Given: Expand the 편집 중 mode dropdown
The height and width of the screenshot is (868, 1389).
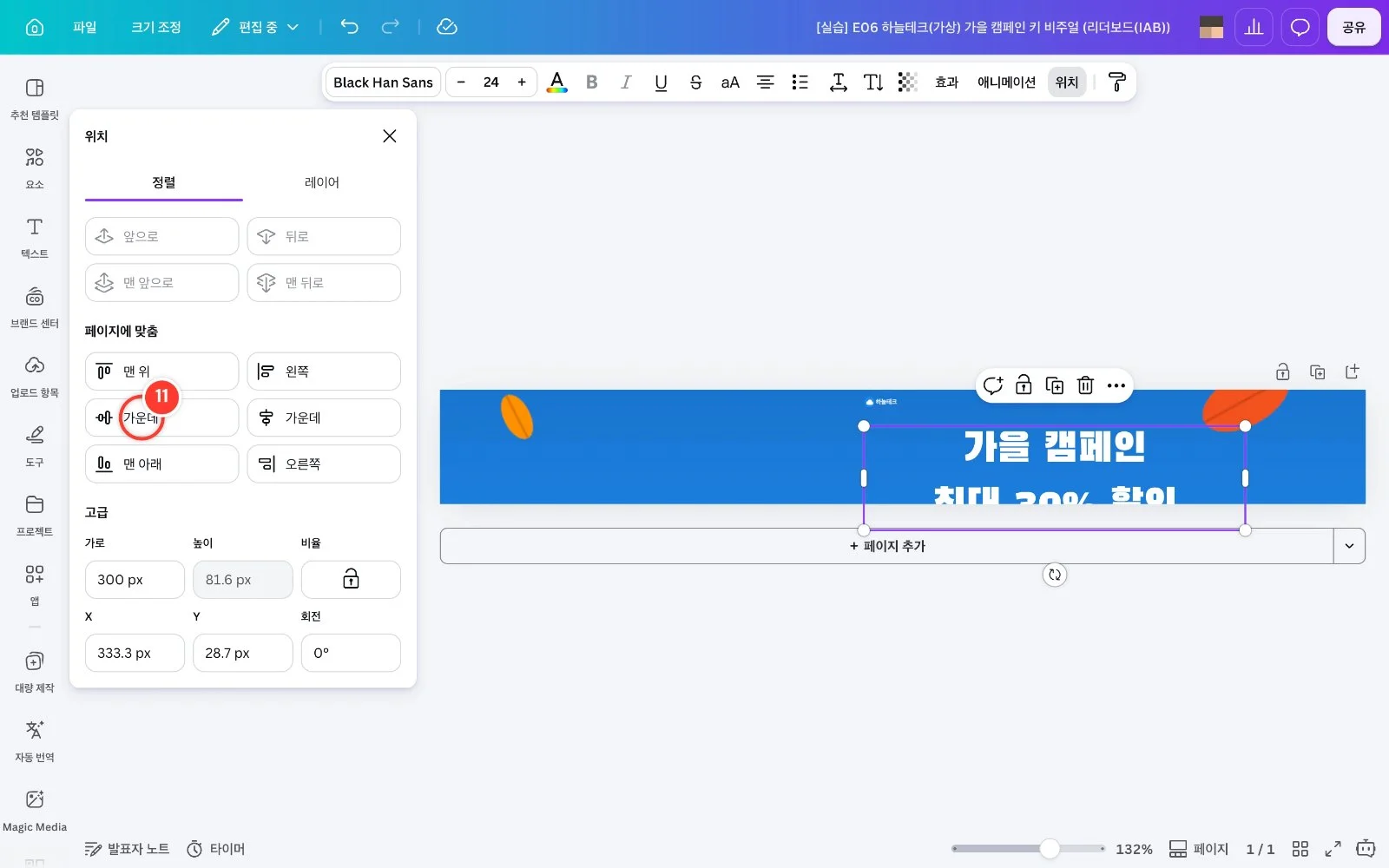Looking at the screenshot, I should tap(256, 27).
